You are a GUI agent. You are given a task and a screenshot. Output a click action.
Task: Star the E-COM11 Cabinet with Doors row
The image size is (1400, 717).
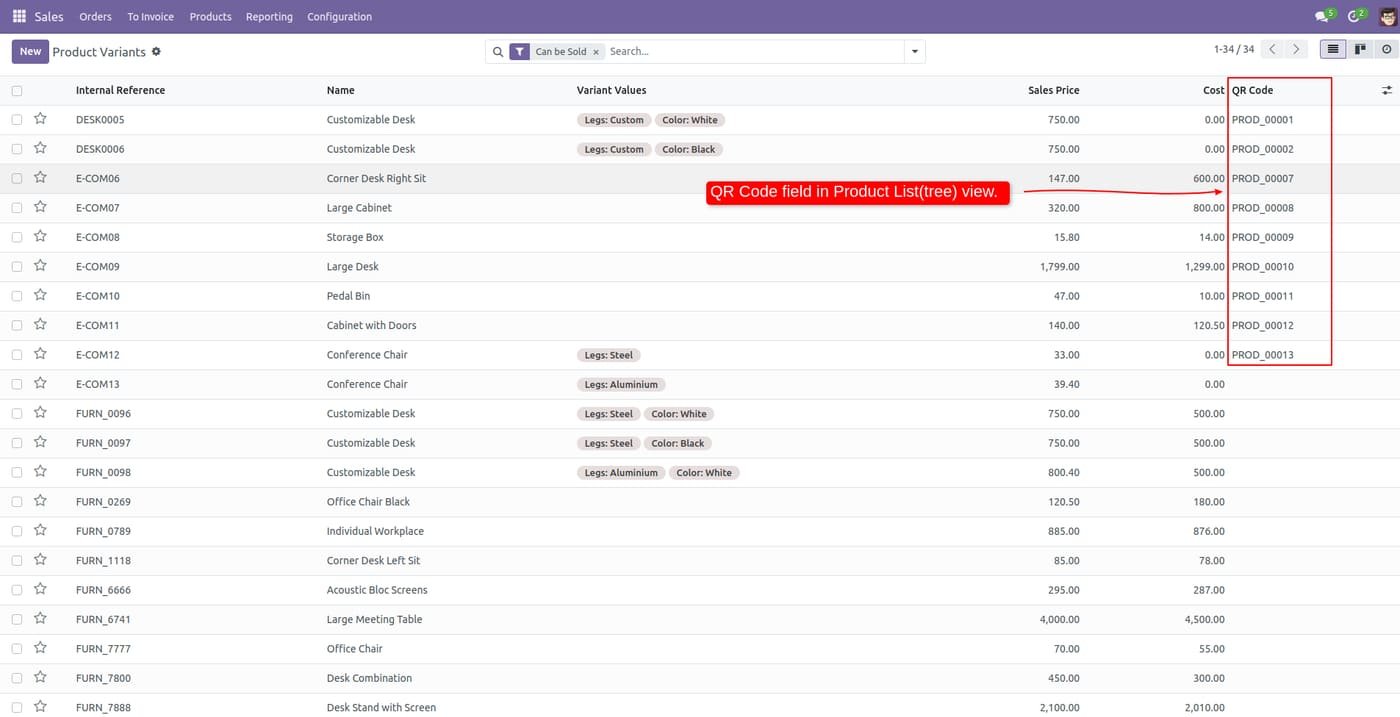click(x=40, y=325)
